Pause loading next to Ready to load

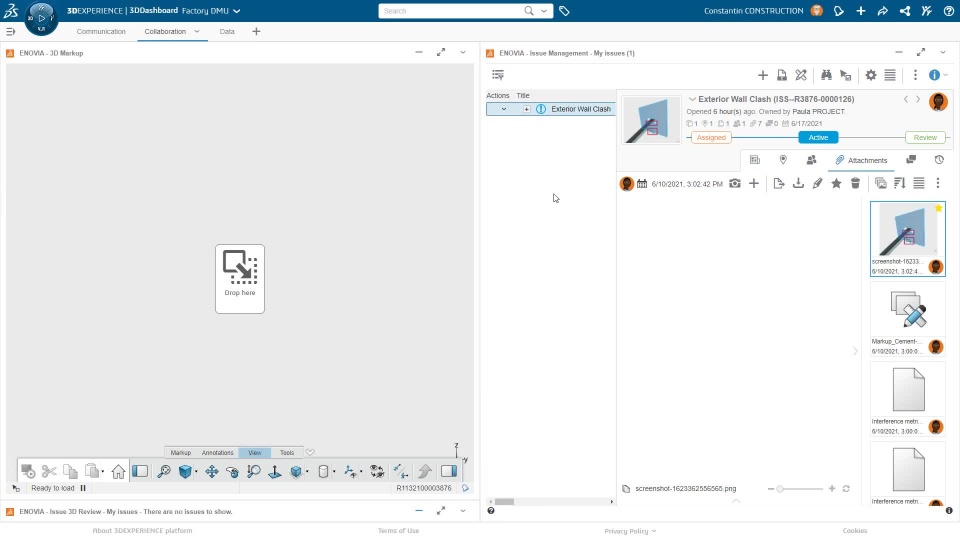point(83,488)
